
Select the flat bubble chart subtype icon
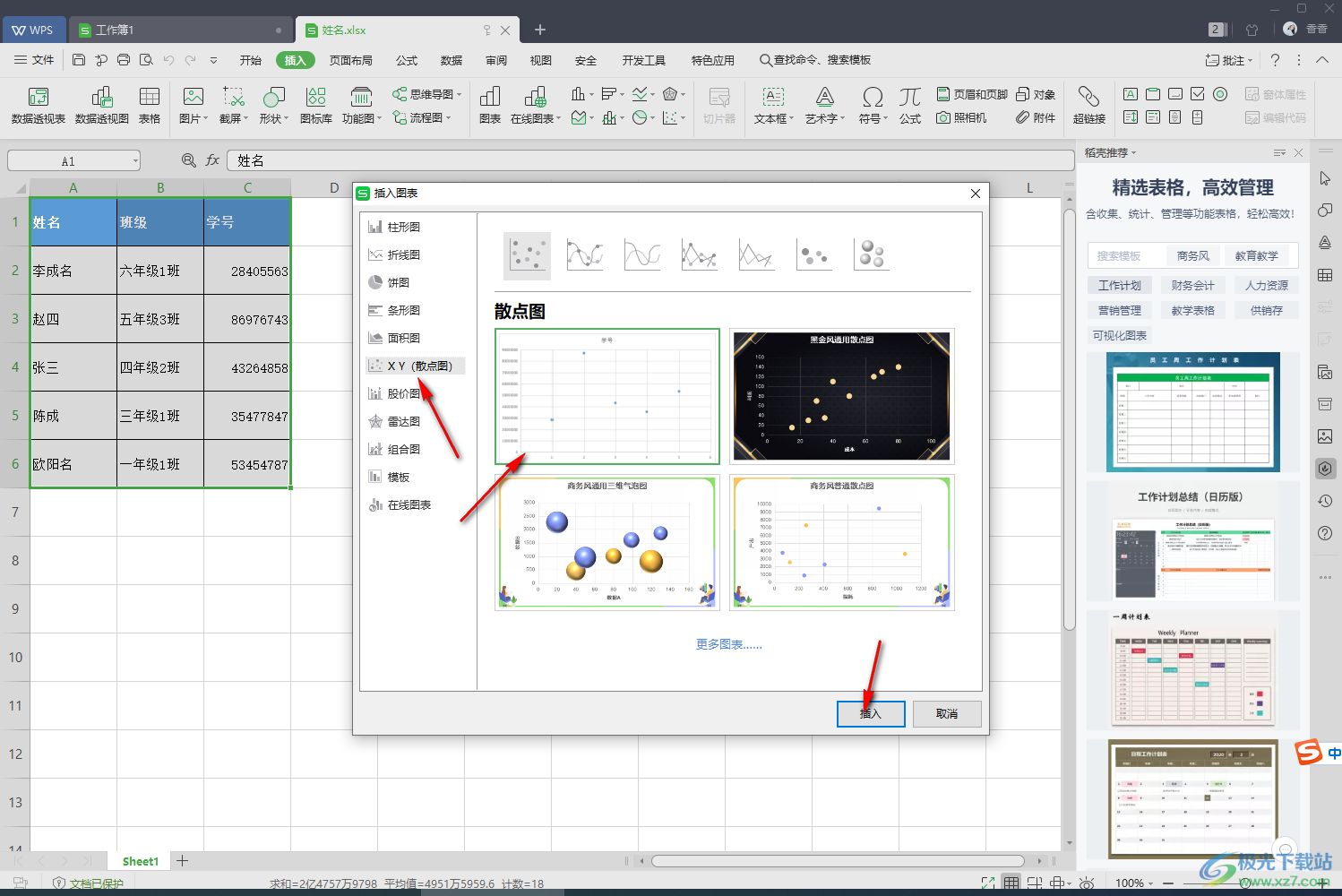(x=814, y=255)
